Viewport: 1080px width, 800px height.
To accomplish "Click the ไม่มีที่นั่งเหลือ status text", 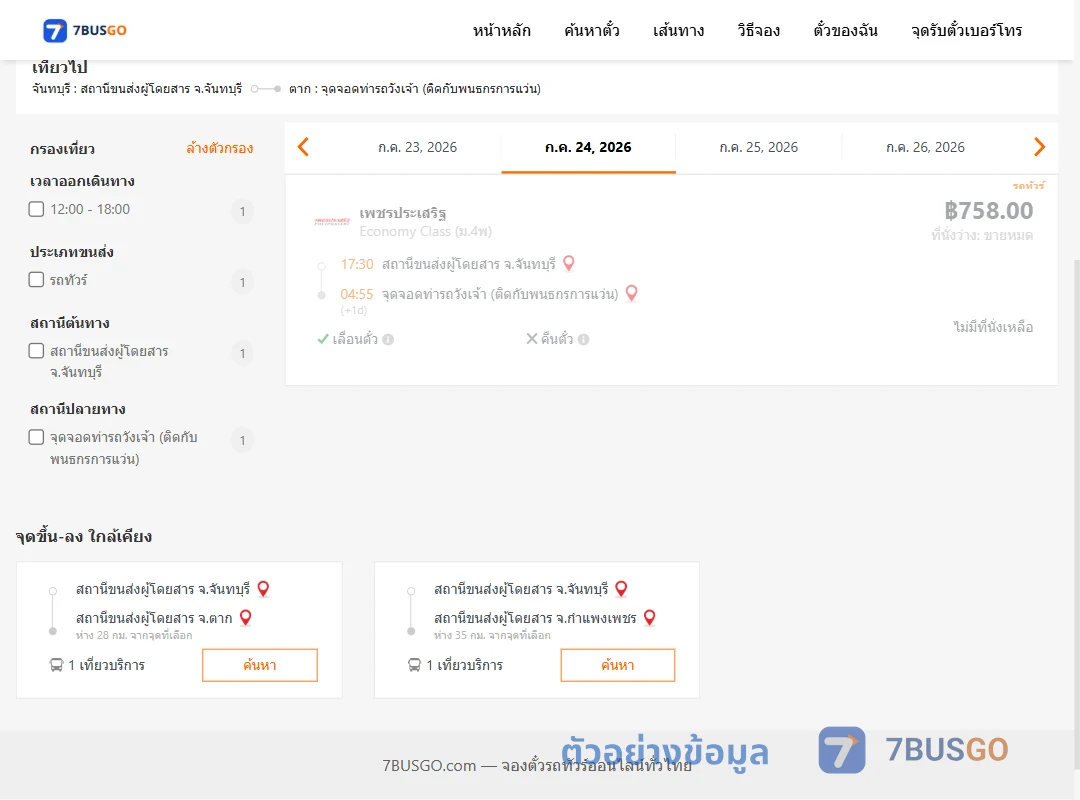I will 993,327.
